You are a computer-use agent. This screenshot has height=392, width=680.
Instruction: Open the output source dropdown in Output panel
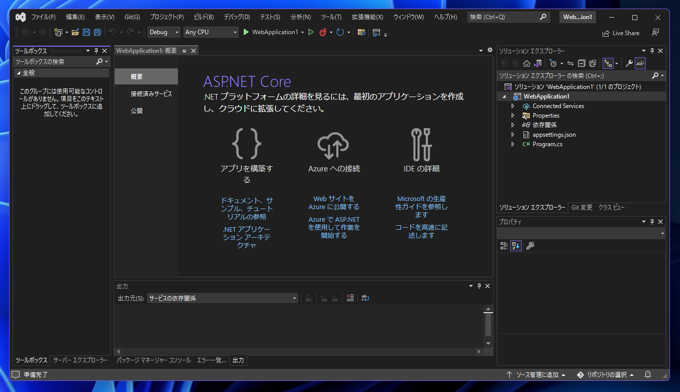[222, 298]
